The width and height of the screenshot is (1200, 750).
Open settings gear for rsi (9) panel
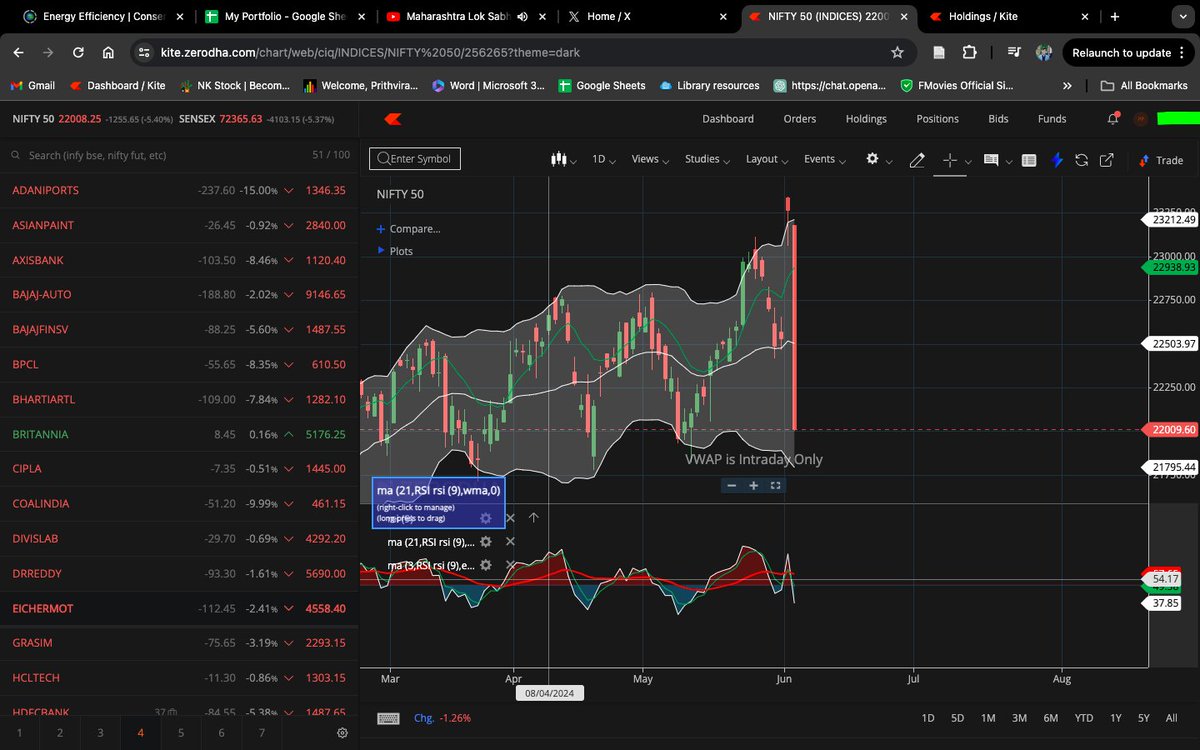[x=485, y=518]
